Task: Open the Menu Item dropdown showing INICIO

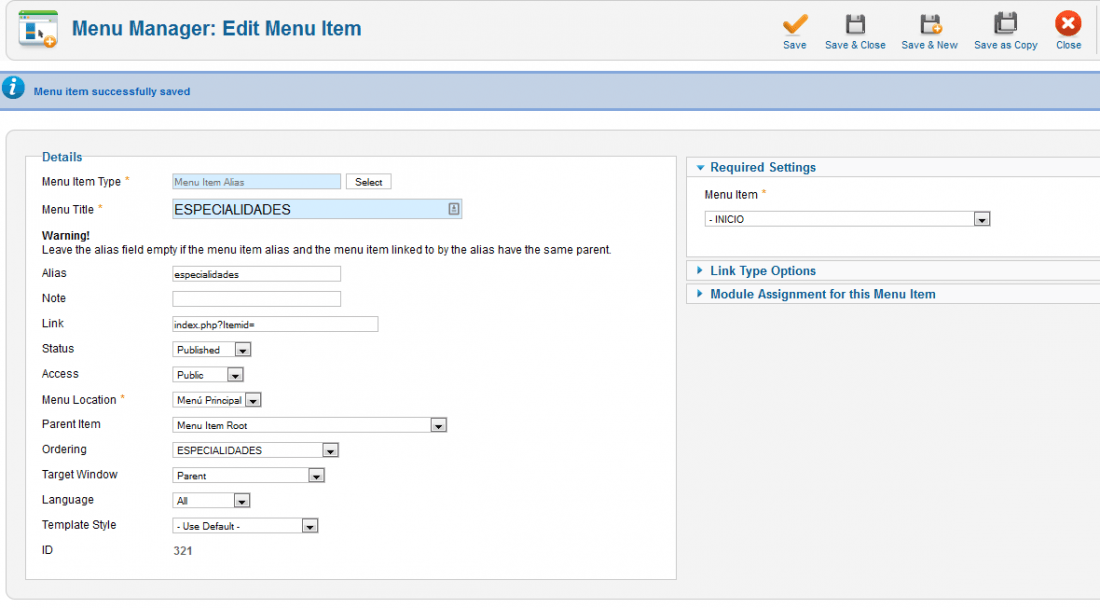Action: pos(847,219)
